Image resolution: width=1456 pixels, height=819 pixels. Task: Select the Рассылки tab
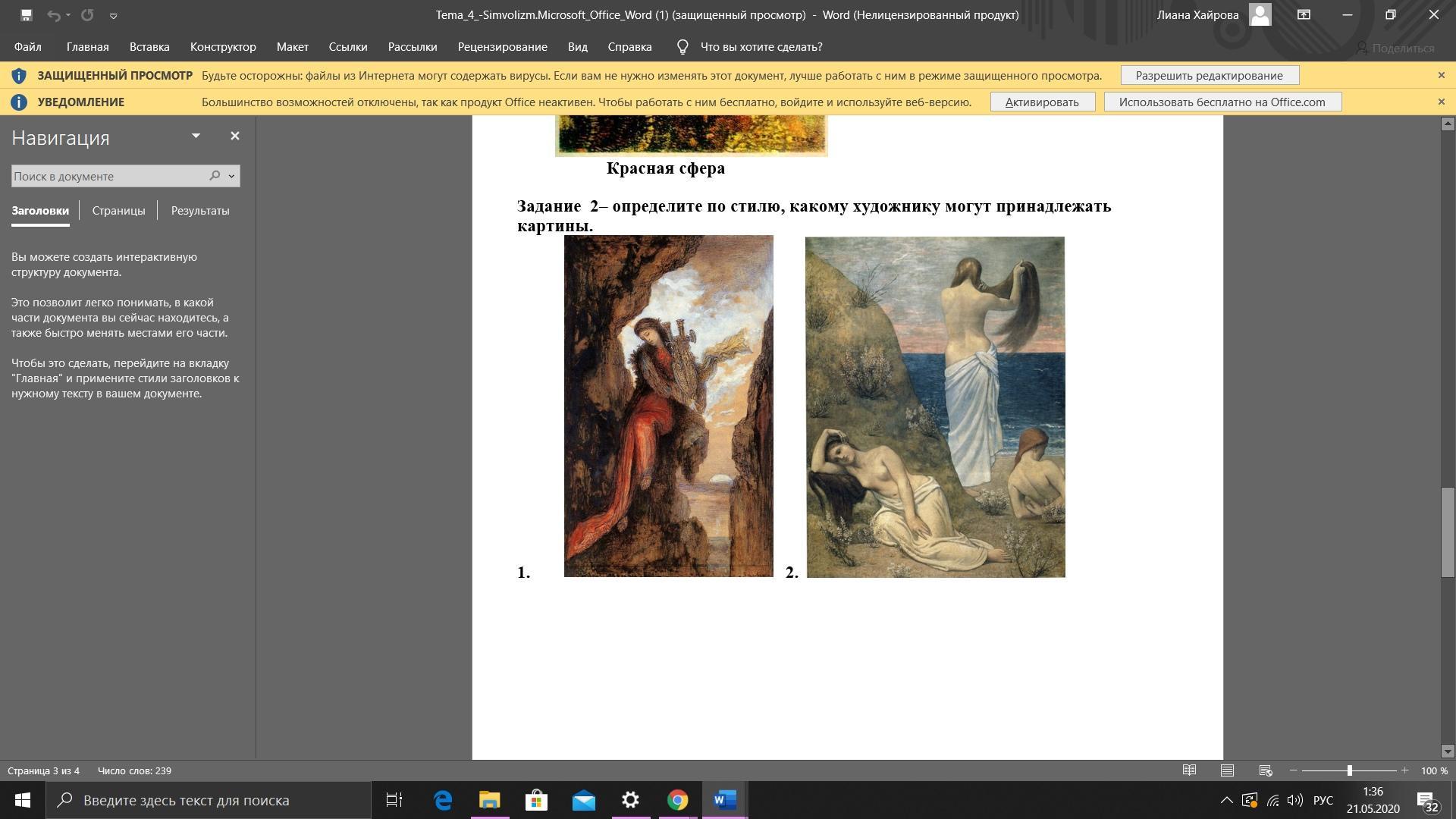pos(413,47)
